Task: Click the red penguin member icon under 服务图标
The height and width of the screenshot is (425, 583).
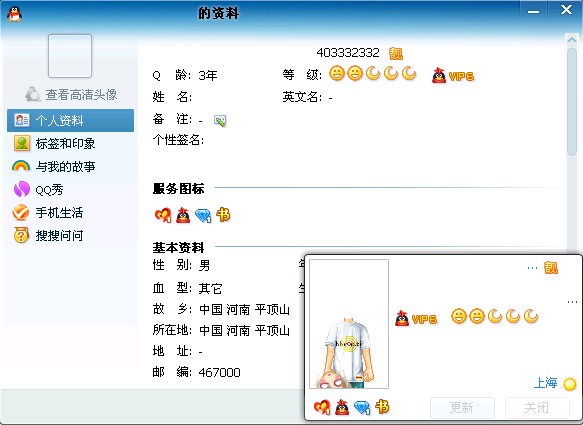Action: click(x=183, y=215)
